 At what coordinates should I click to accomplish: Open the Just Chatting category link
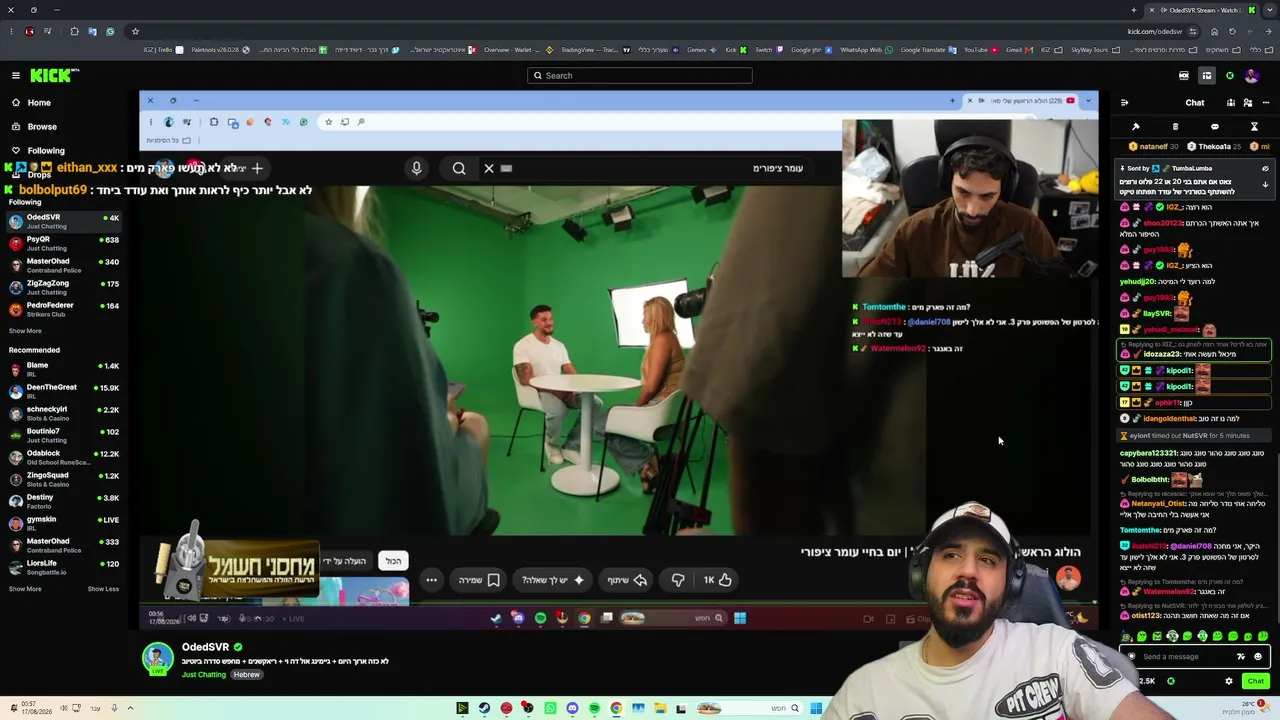point(204,675)
